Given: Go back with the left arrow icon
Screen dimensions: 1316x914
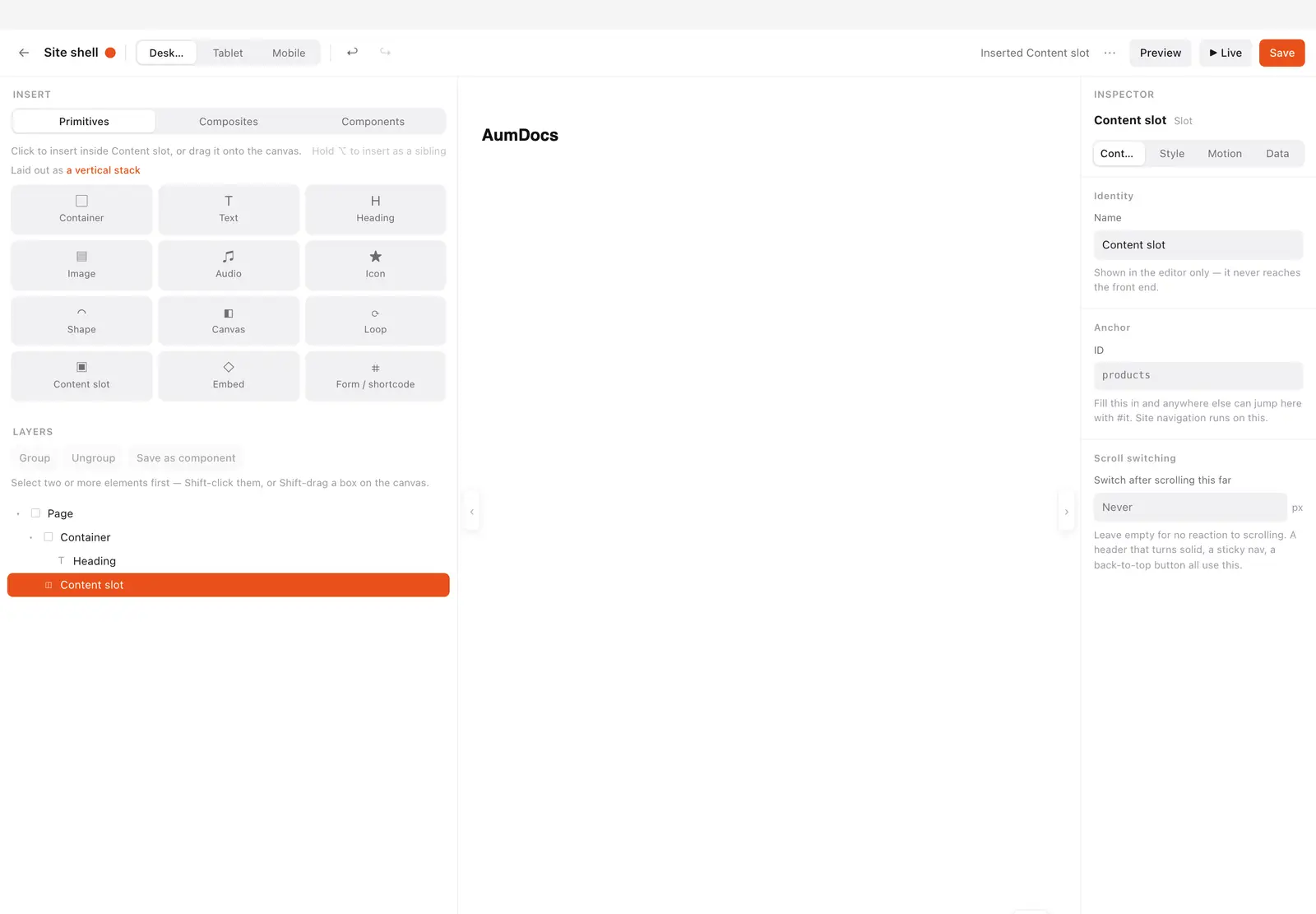Looking at the screenshot, I should tap(24, 53).
